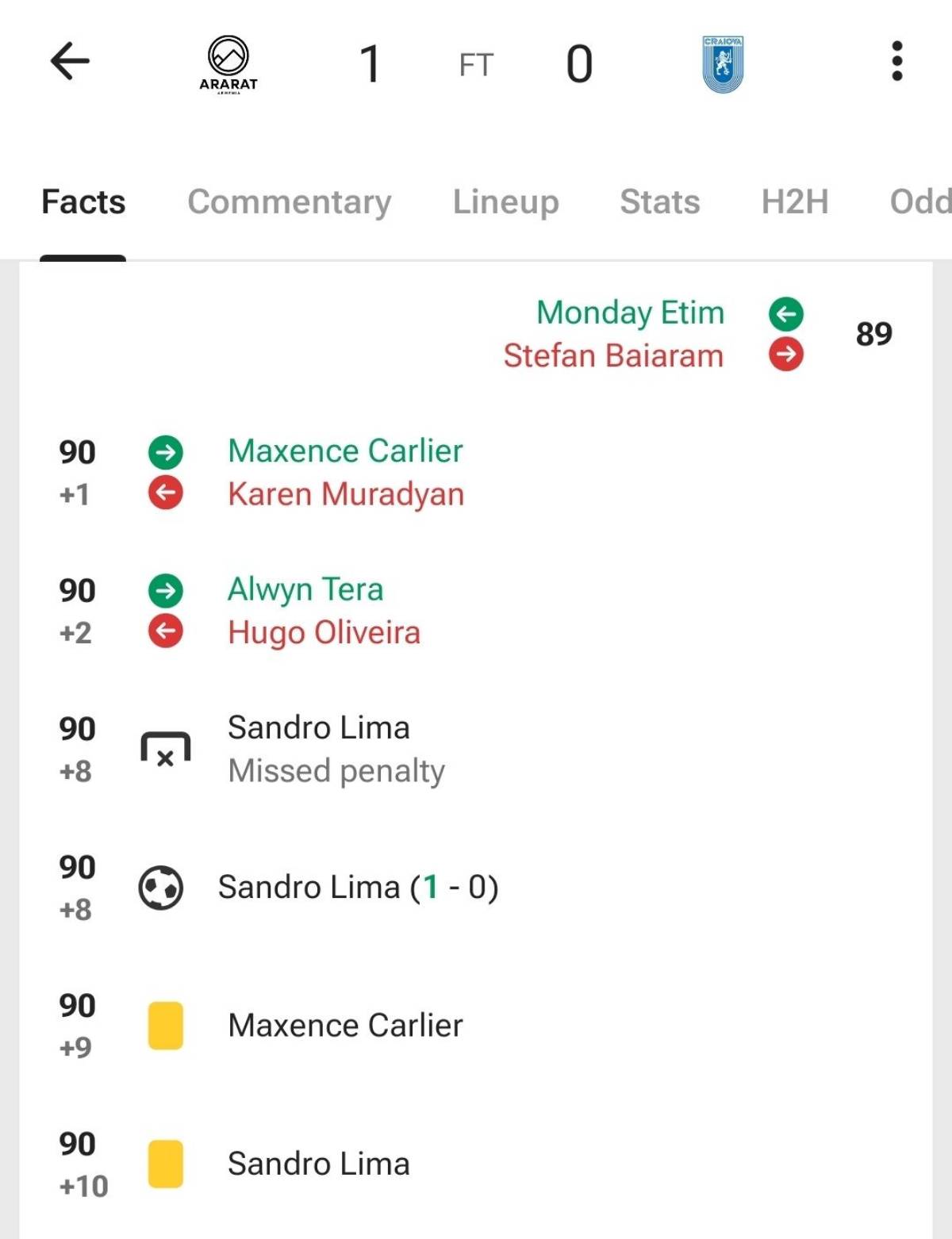
Task: Open the three-dot overflow menu
Action: (897, 61)
